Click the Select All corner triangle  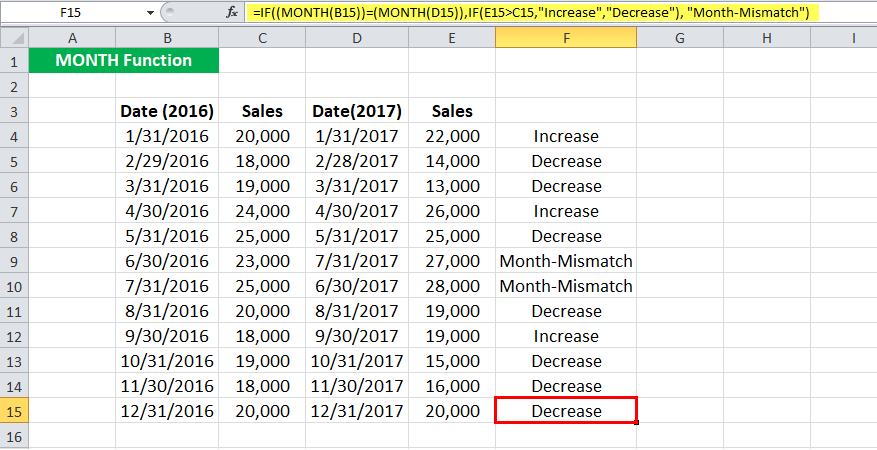click(x=14, y=37)
